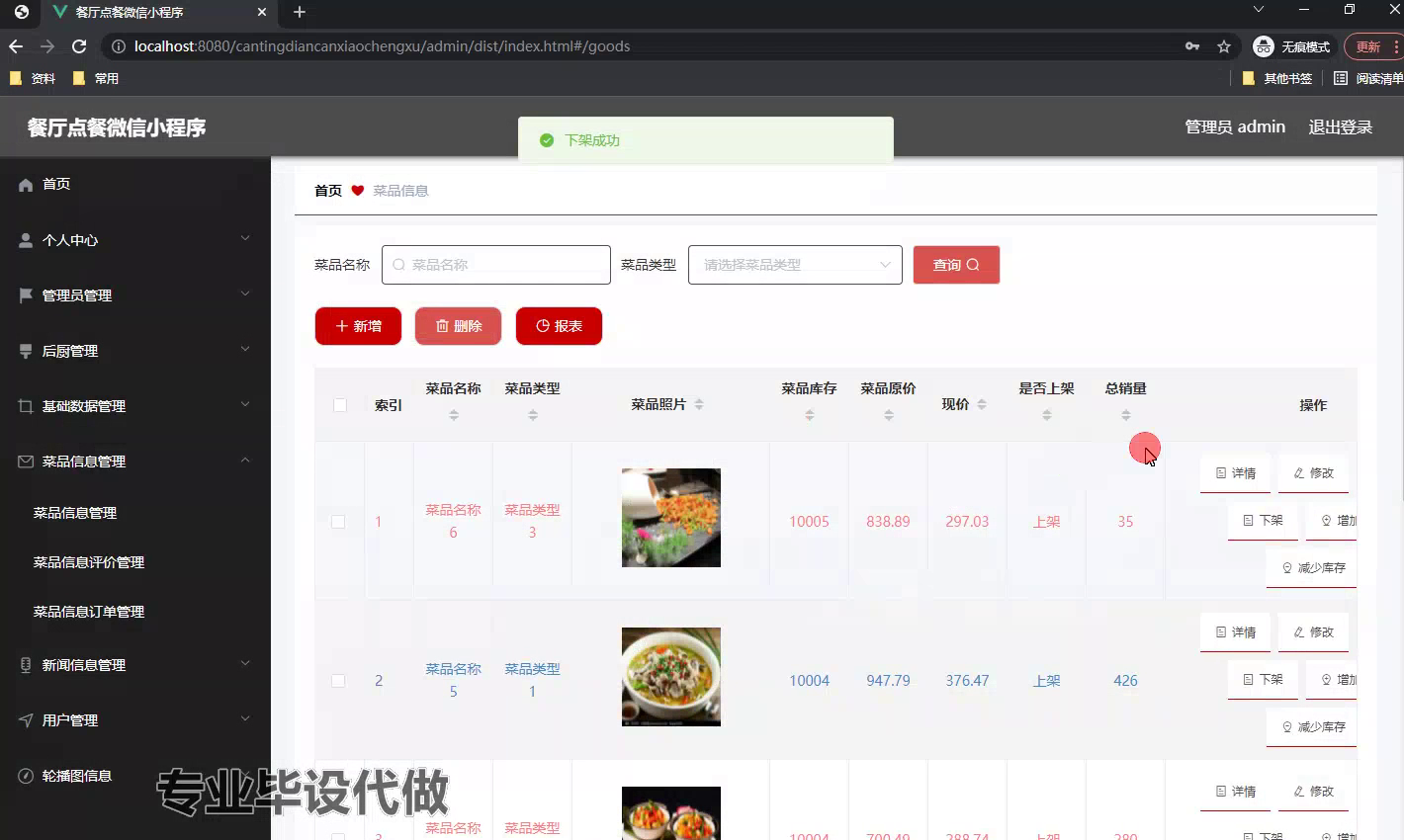Click the stock value 10005

pos(809,522)
